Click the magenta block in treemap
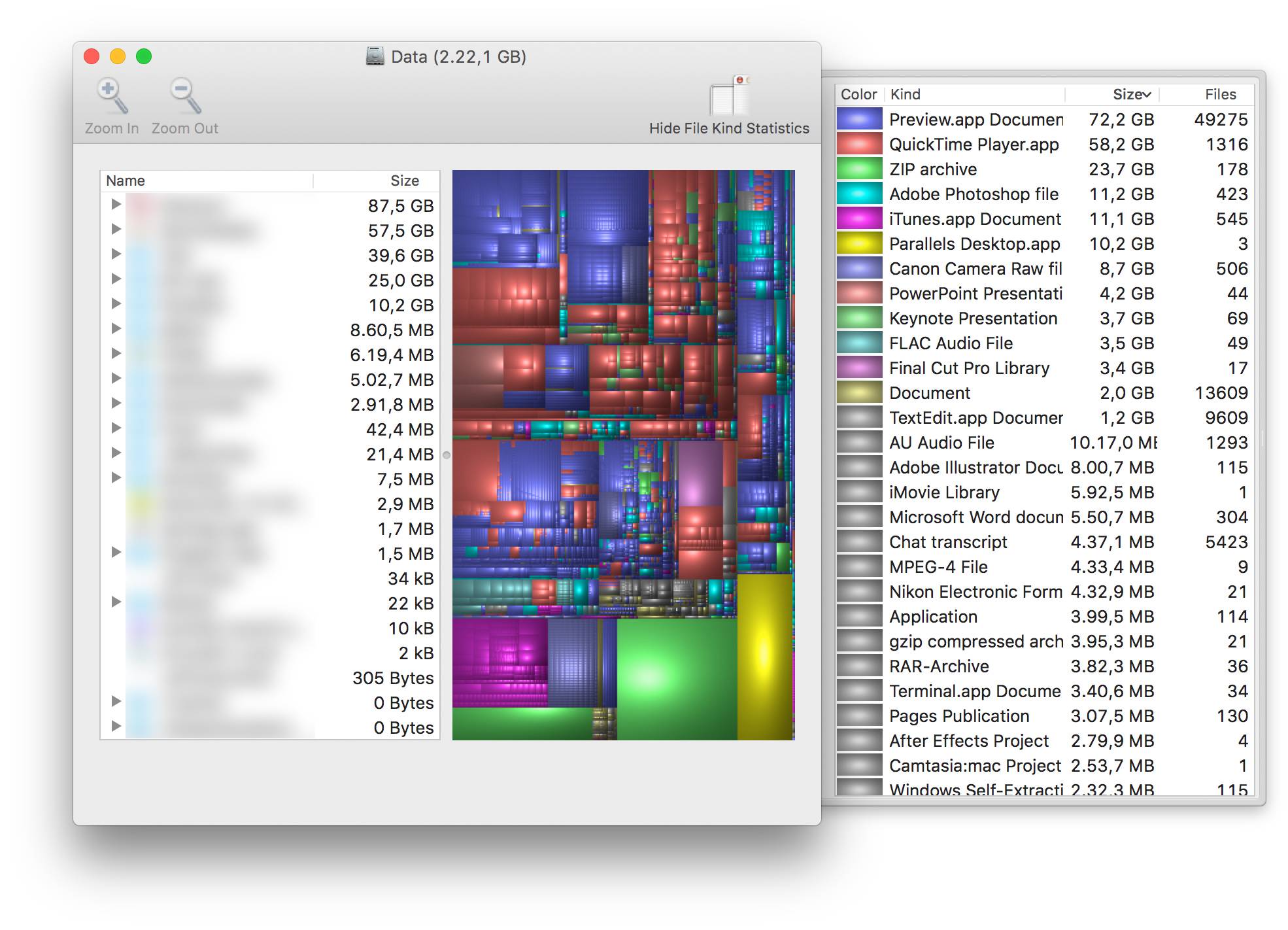Viewport: 1288px width, 930px height. 500,662
